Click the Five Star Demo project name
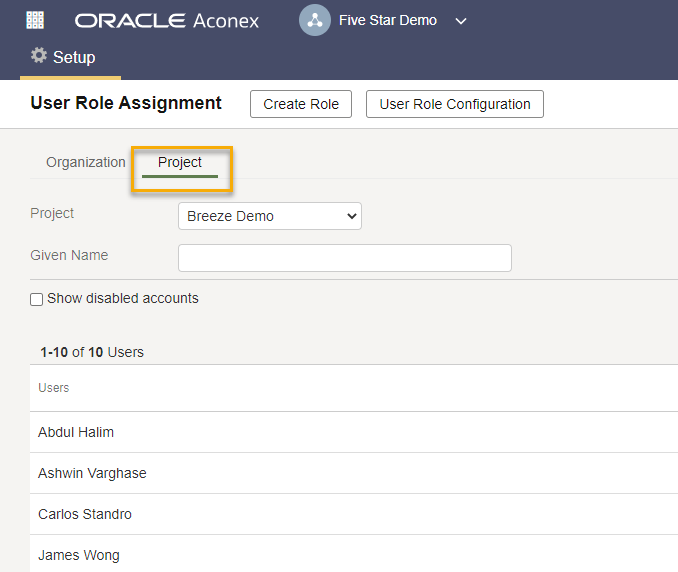This screenshot has width=678, height=572. point(388,20)
